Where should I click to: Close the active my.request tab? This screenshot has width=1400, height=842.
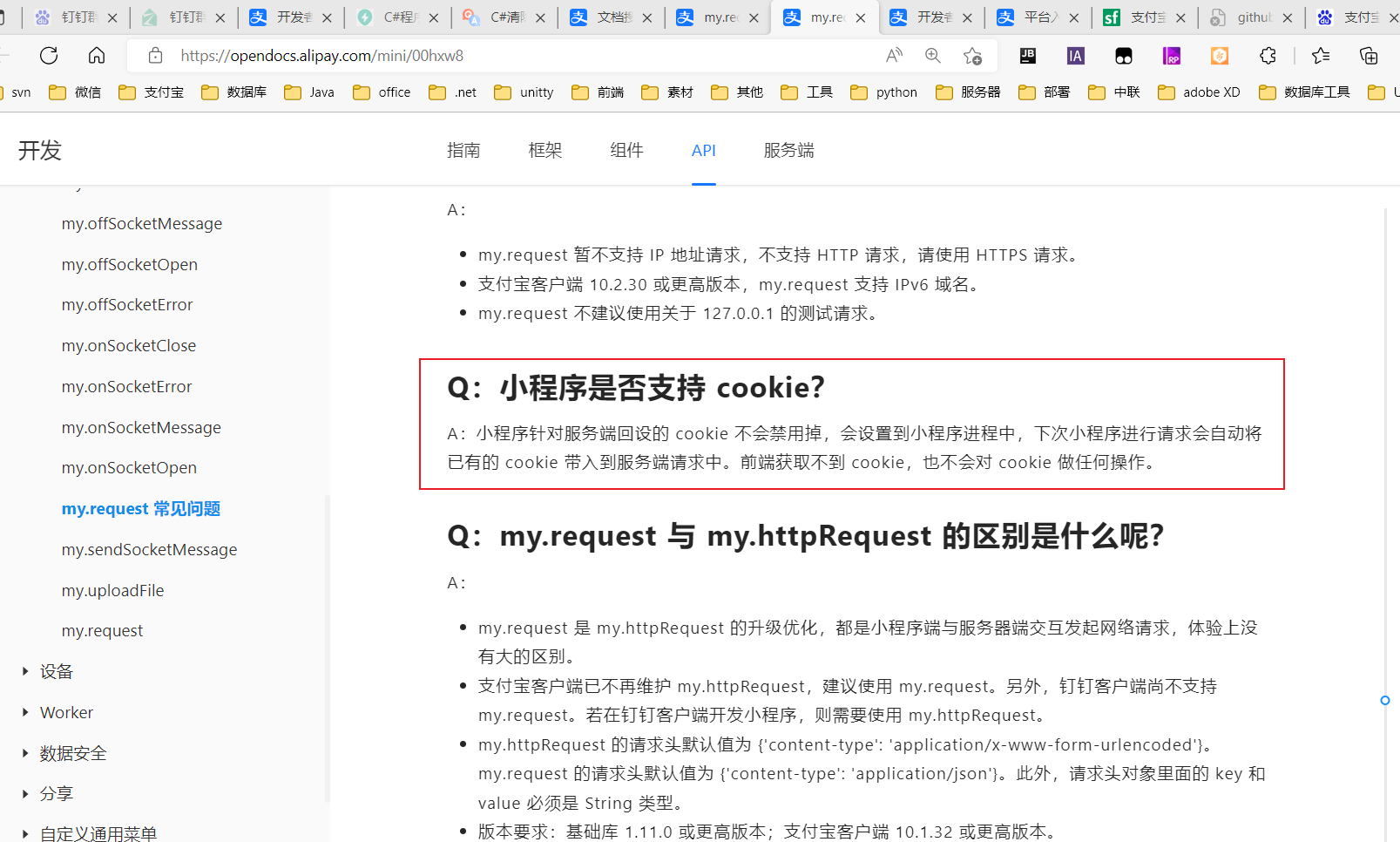pos(861,17)
